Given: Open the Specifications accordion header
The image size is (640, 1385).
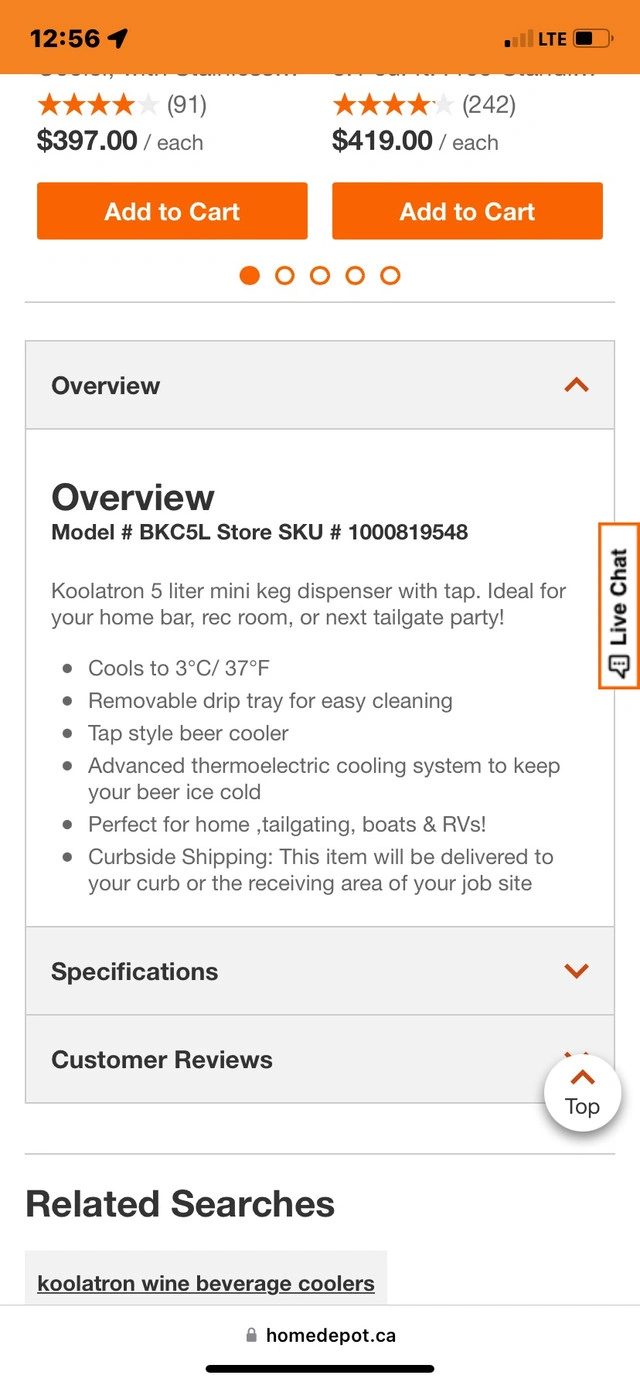Looking at the screenshot, I should 135,972.
